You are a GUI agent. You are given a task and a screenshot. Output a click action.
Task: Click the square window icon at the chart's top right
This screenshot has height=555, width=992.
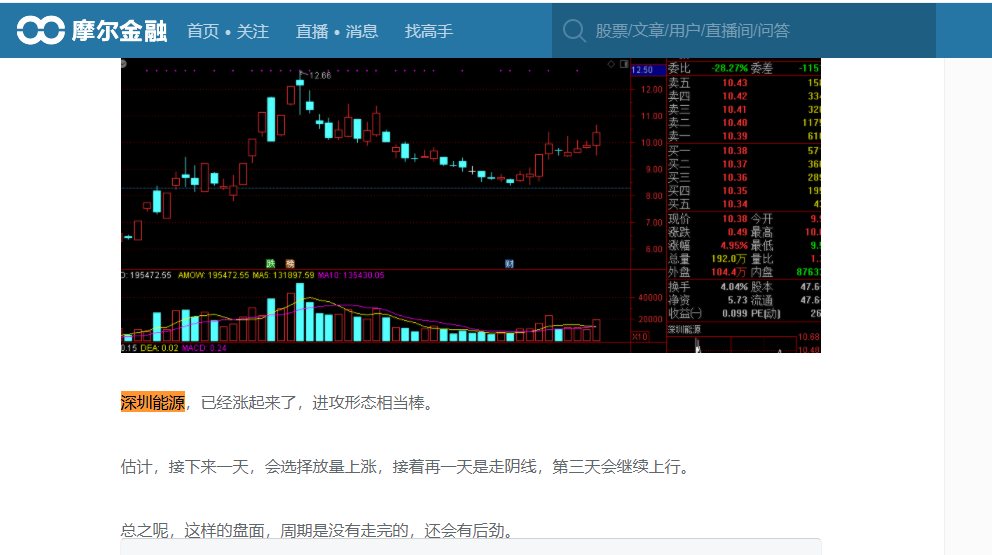tap(624, 64)
